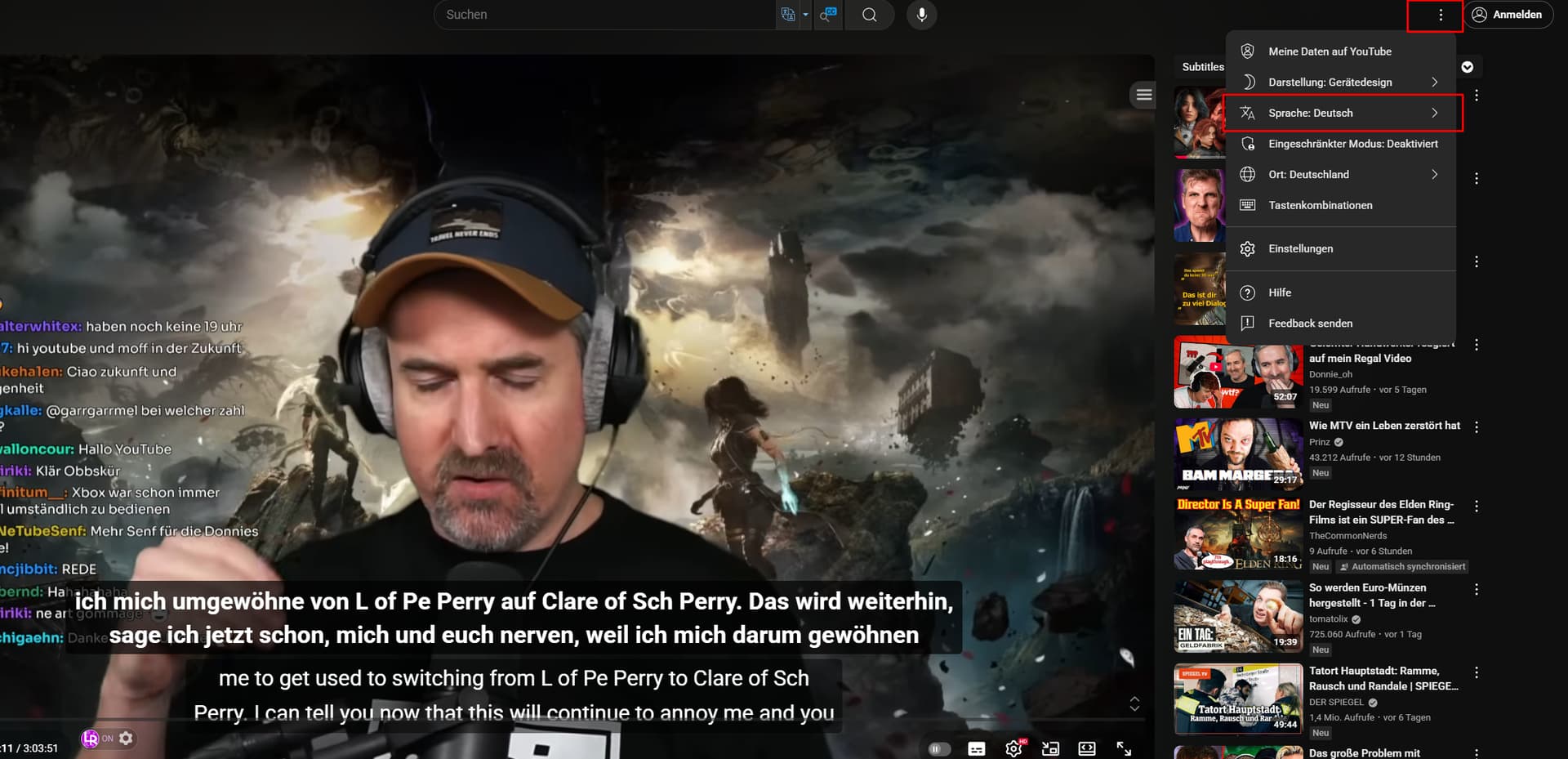This screenshot has height=759, width=1568.
Task: Select Einstellungen from the menu
Action: pos(1300,249)
